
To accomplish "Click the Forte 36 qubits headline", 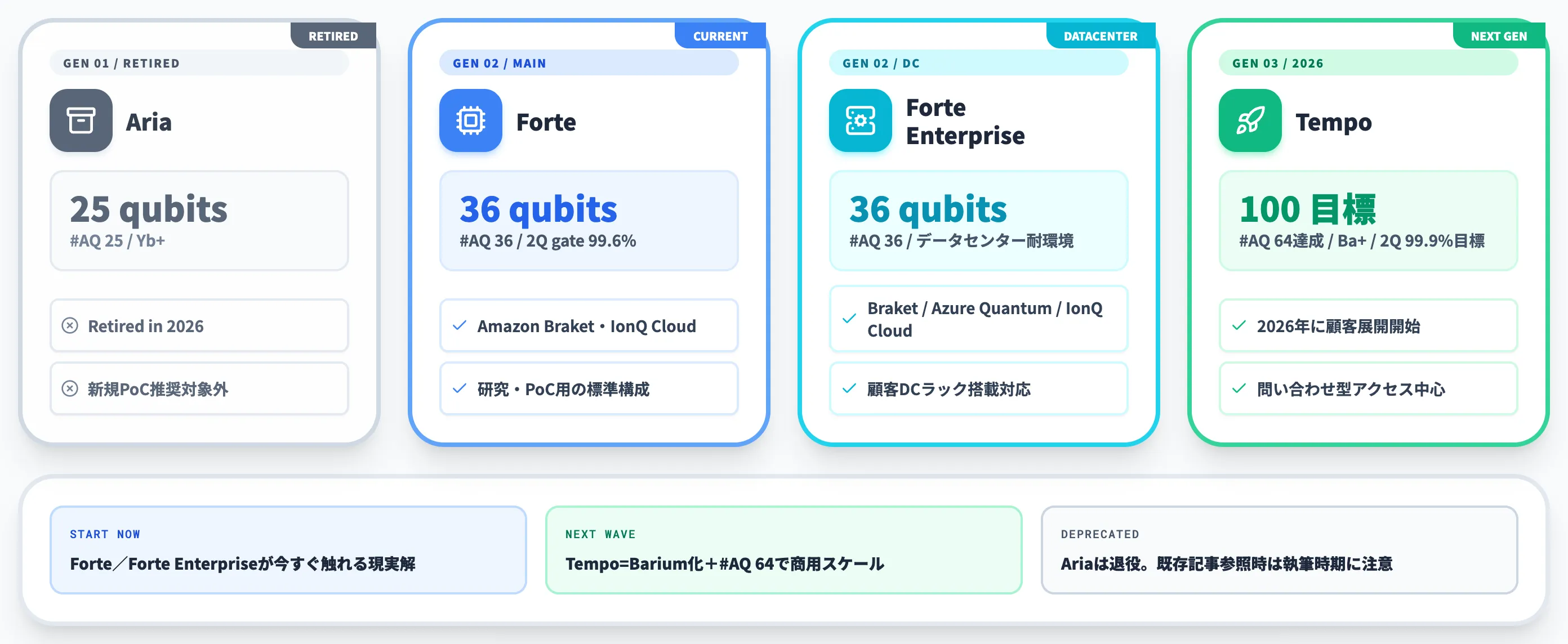I will [x=538, y=209].
